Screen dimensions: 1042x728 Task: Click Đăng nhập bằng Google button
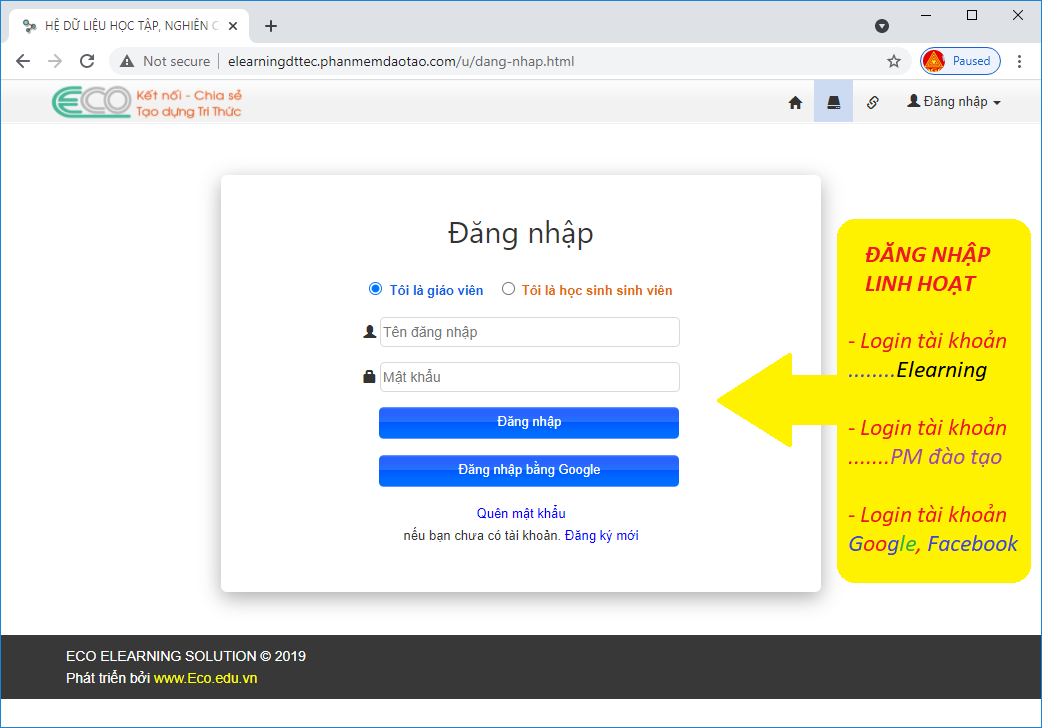pyautogui.click(x=528, y=470)
